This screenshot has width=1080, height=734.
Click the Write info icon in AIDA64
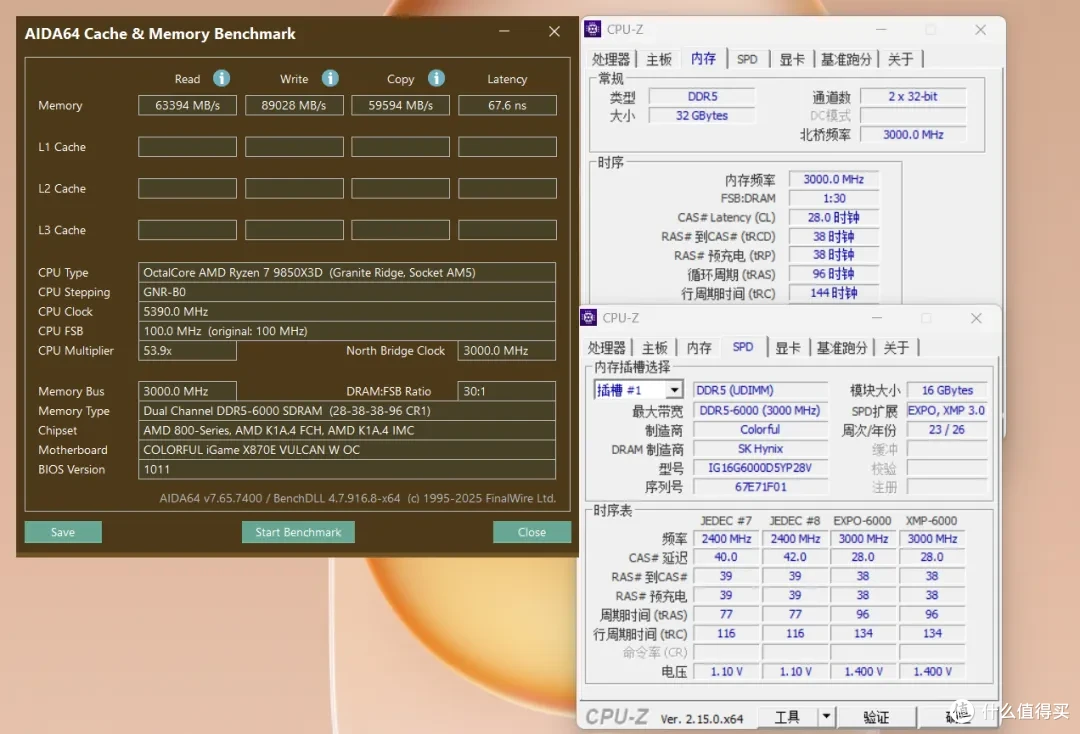click(x=330, y=78)
